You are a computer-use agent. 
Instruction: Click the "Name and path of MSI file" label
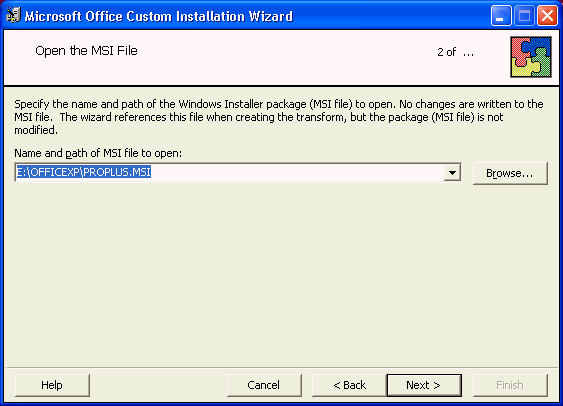pos(98,153)
